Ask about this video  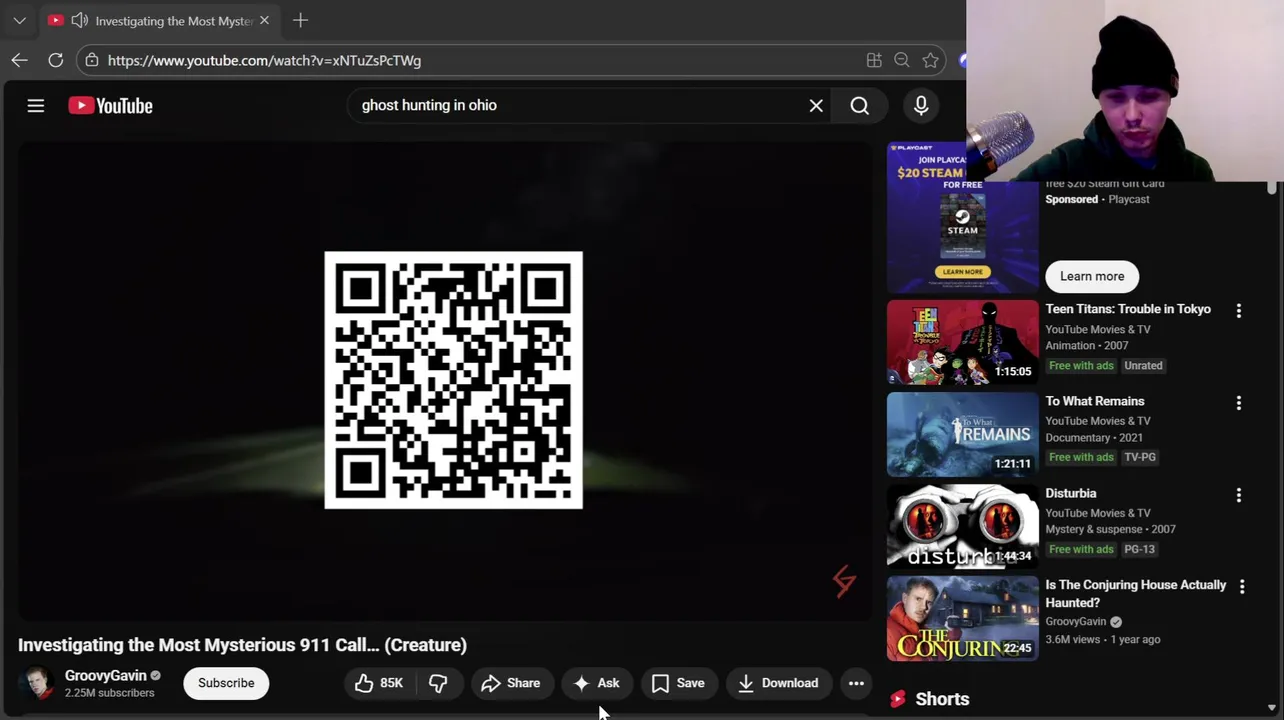[x=597, y=683]
